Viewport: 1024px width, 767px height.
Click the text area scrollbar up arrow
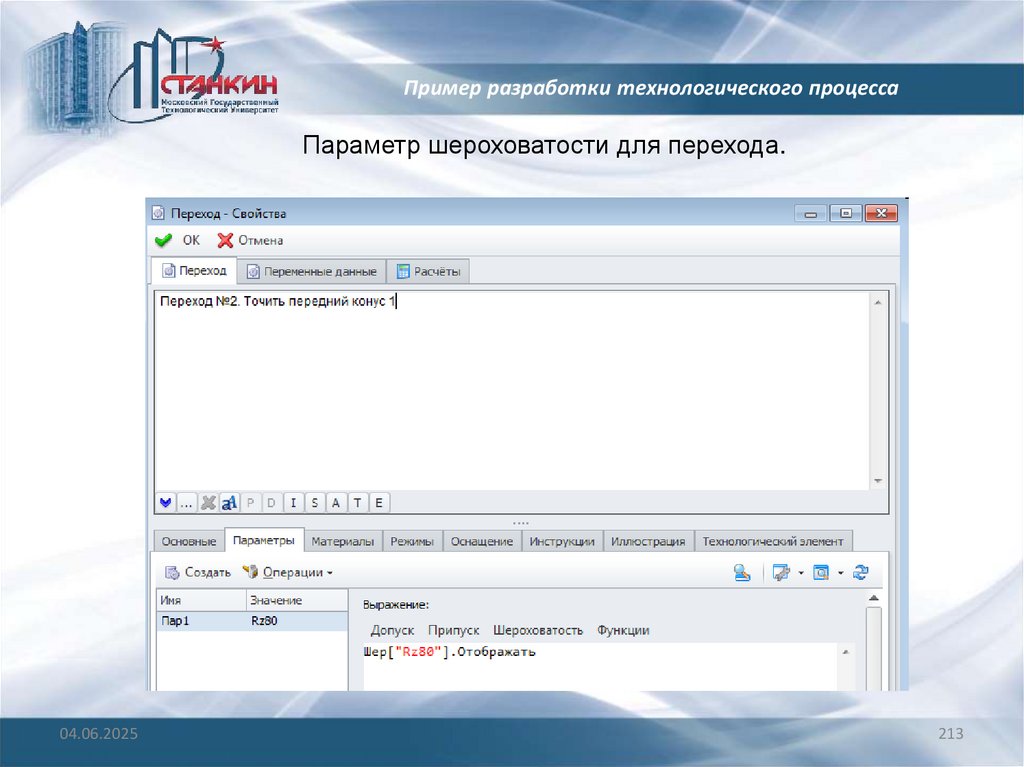click(878, 302)
